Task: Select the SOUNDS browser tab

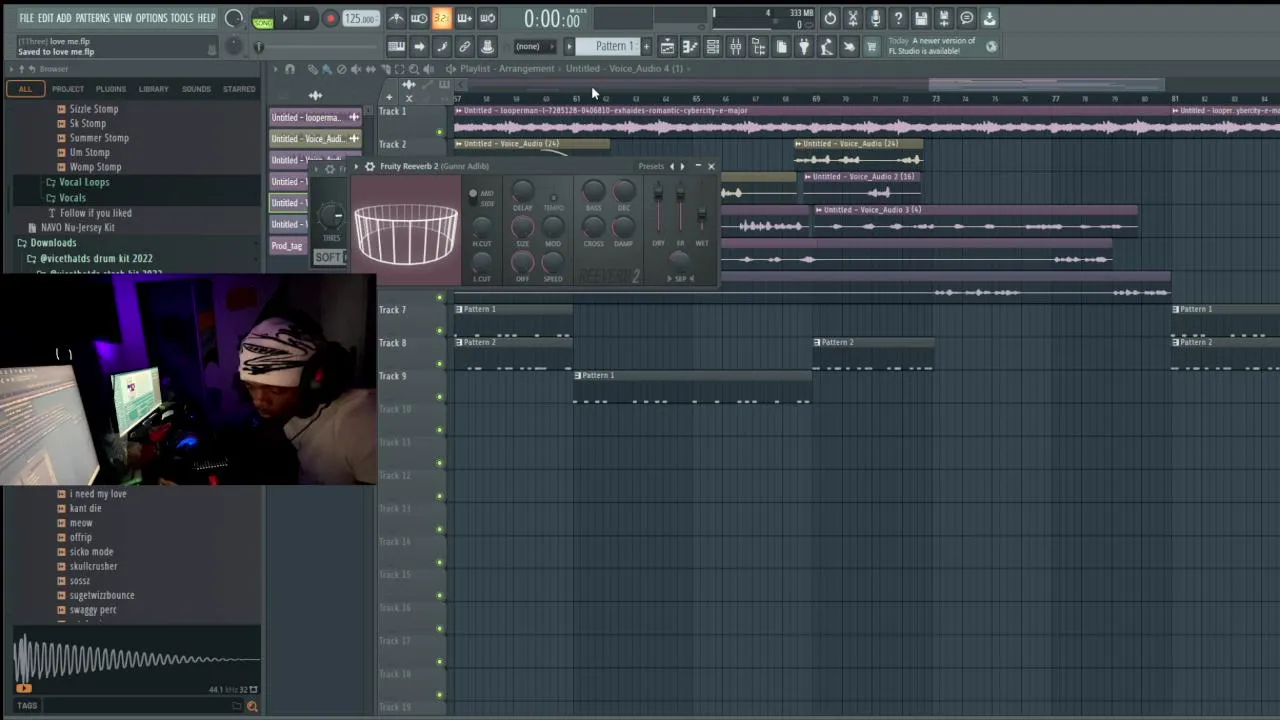Action: [196, 89]
